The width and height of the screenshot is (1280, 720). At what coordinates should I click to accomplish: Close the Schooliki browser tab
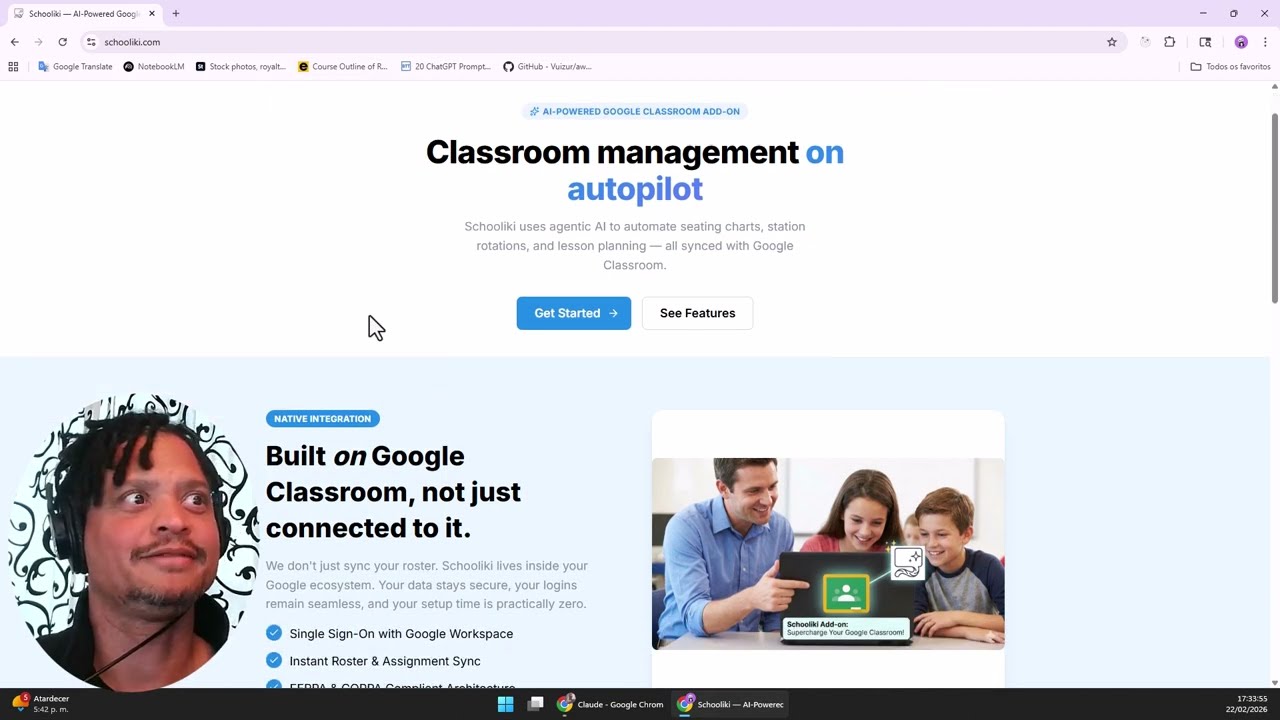(152, 14)
